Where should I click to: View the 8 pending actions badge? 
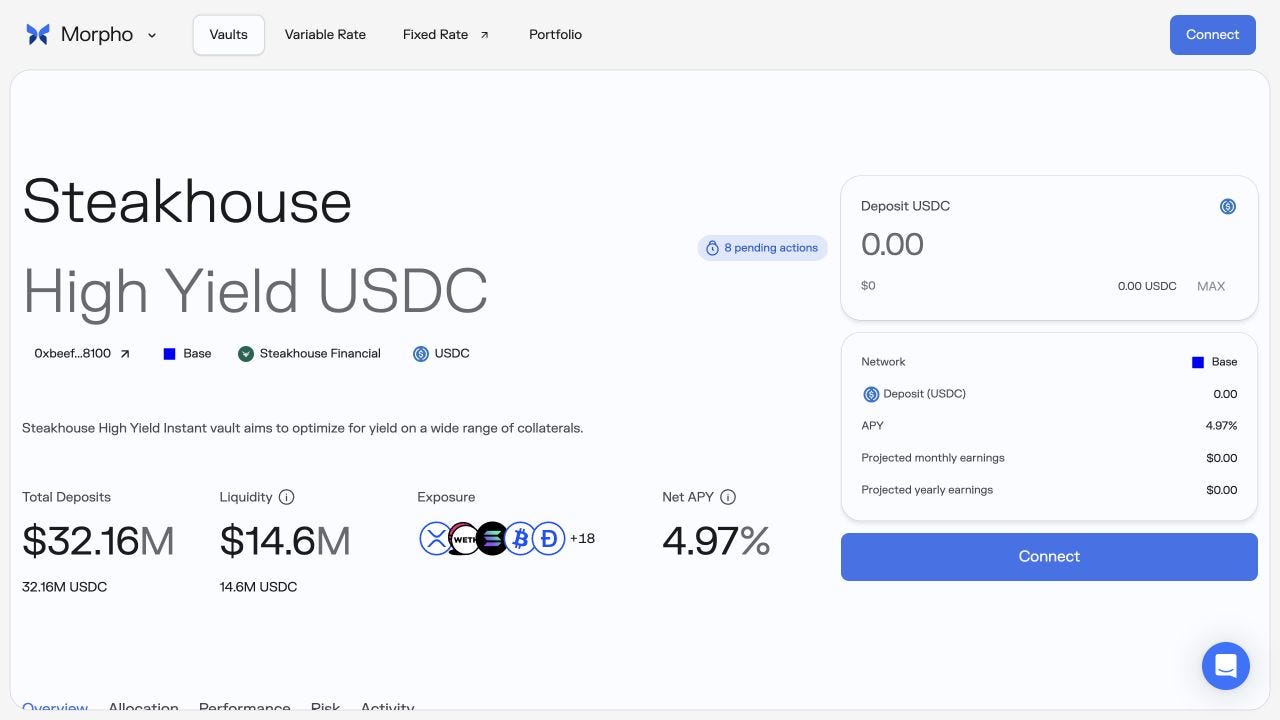(x=762, y=248)
